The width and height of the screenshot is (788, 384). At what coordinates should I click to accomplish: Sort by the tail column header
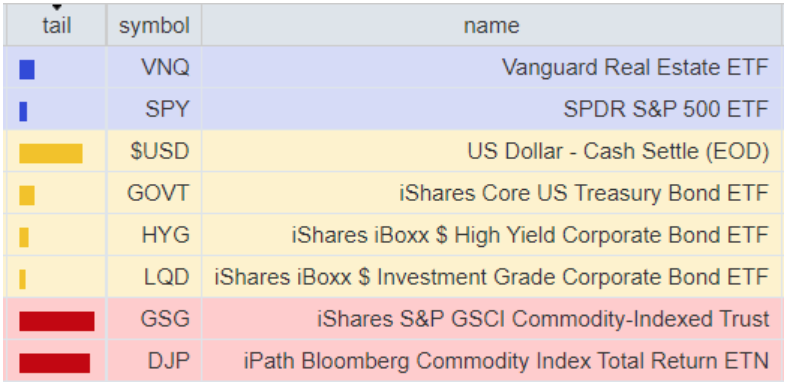(x=55, y=25)
